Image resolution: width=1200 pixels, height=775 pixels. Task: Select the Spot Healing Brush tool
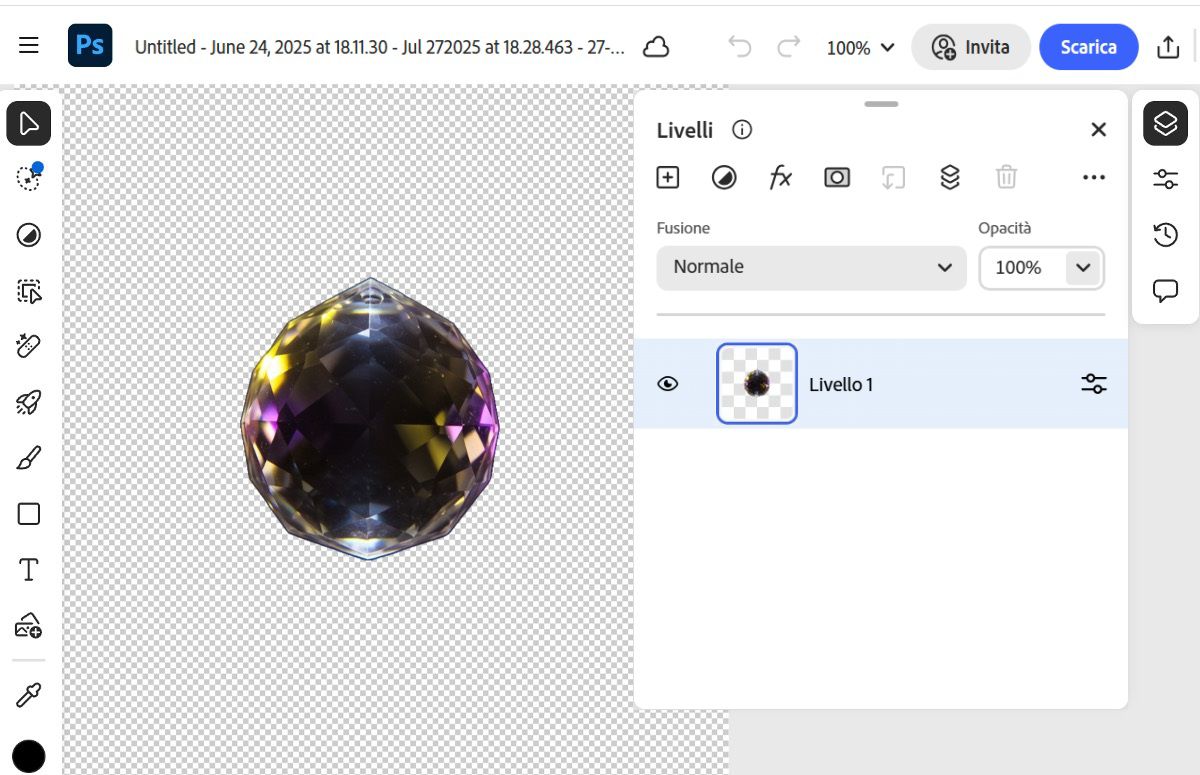click(x=28, y=345)
